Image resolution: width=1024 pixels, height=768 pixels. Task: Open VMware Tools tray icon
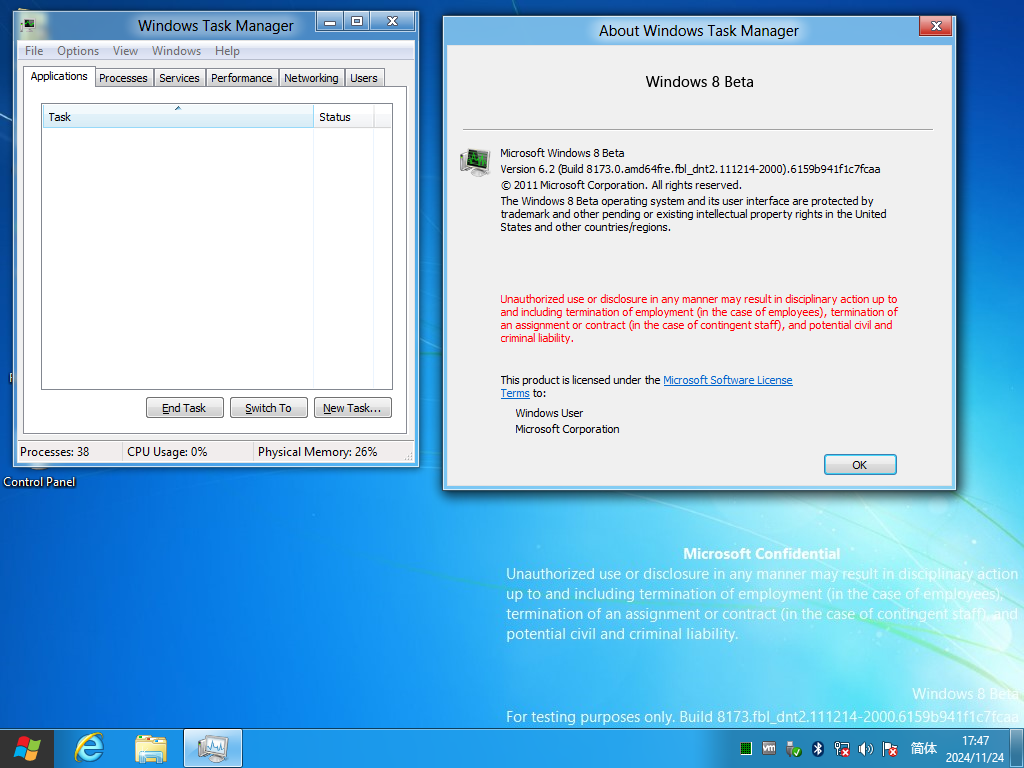pyautogui.click(x=769, y=748)
